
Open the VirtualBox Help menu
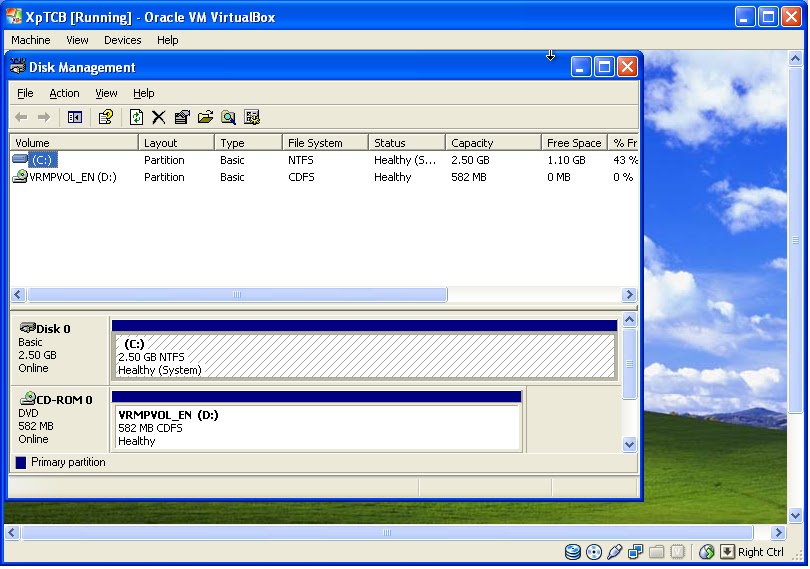167,40
